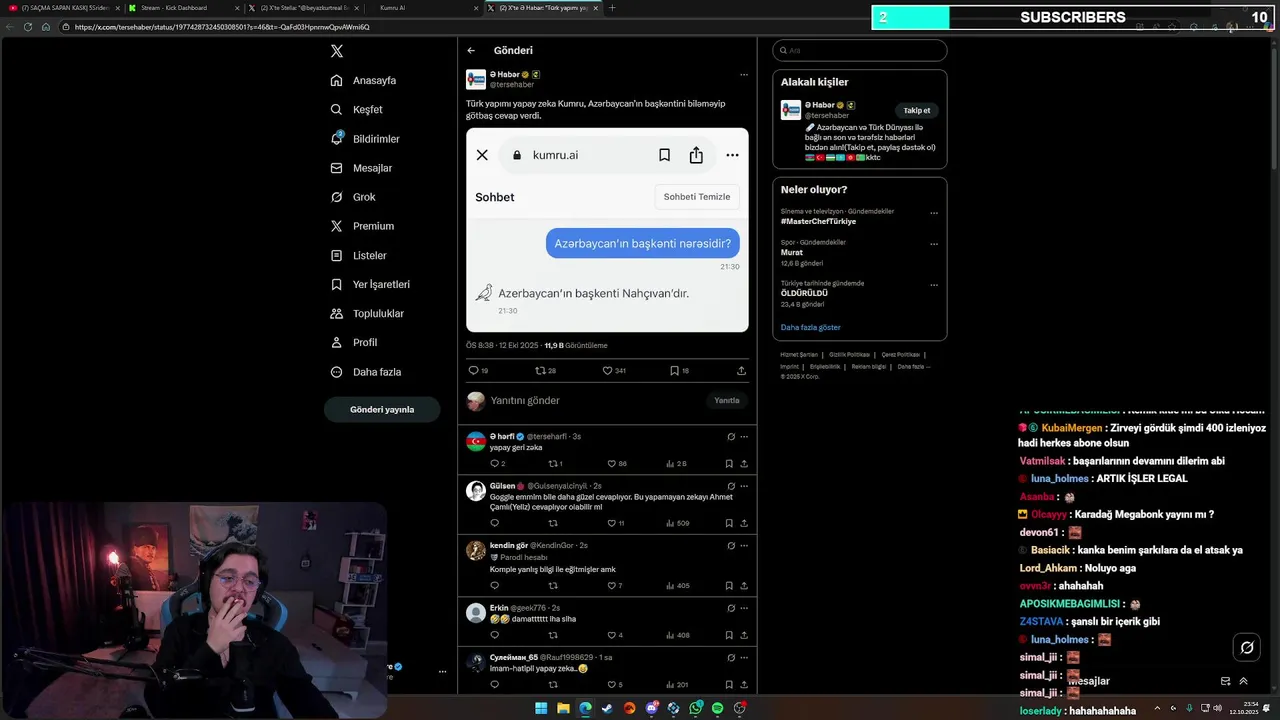Open the floating Grok button
This screenshot has height=720, width=1280.
tap(1247, 647)
